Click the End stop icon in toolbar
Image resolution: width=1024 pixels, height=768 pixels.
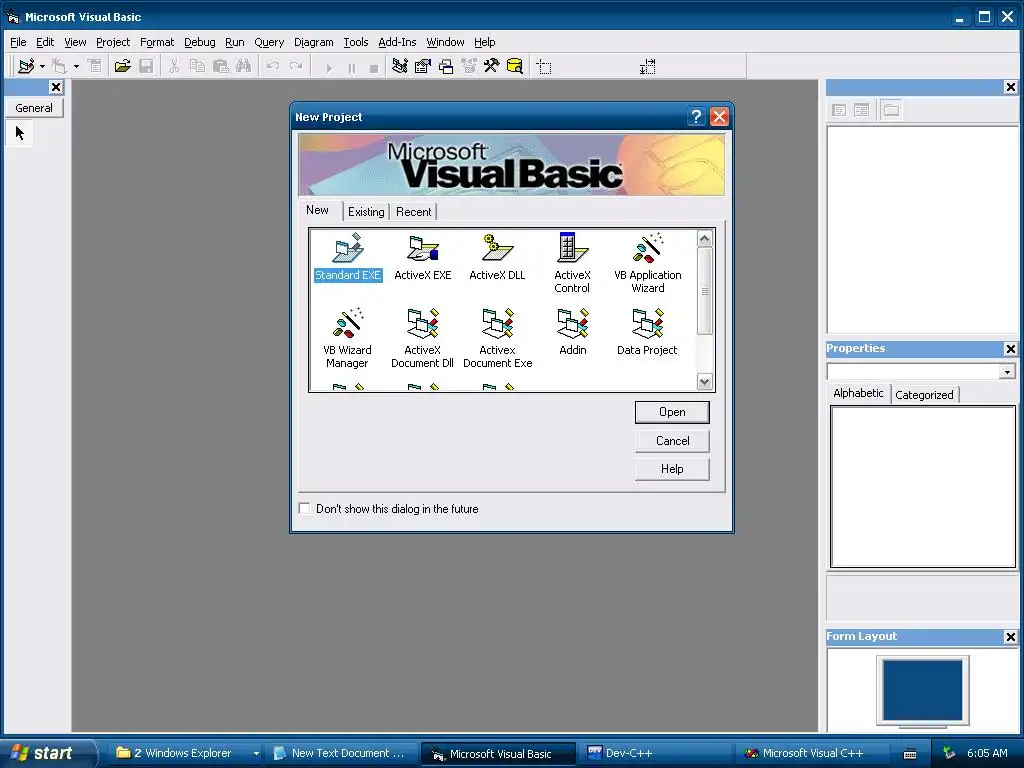pyautogui.click(x=374, y=67)
